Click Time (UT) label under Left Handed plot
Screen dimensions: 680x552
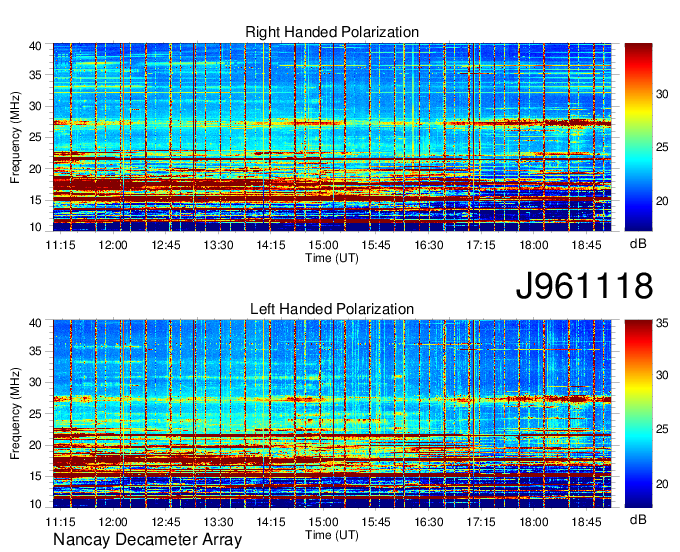(332, 535)
